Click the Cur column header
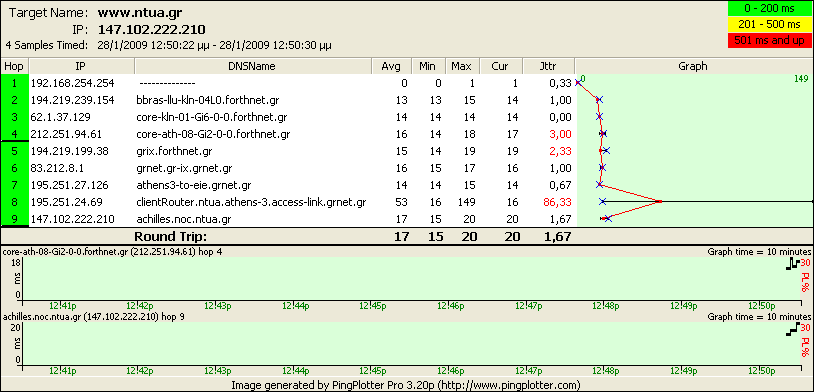The height and width of the screenshot is (392, 814). pyautogui.click(x=501, y=66)
